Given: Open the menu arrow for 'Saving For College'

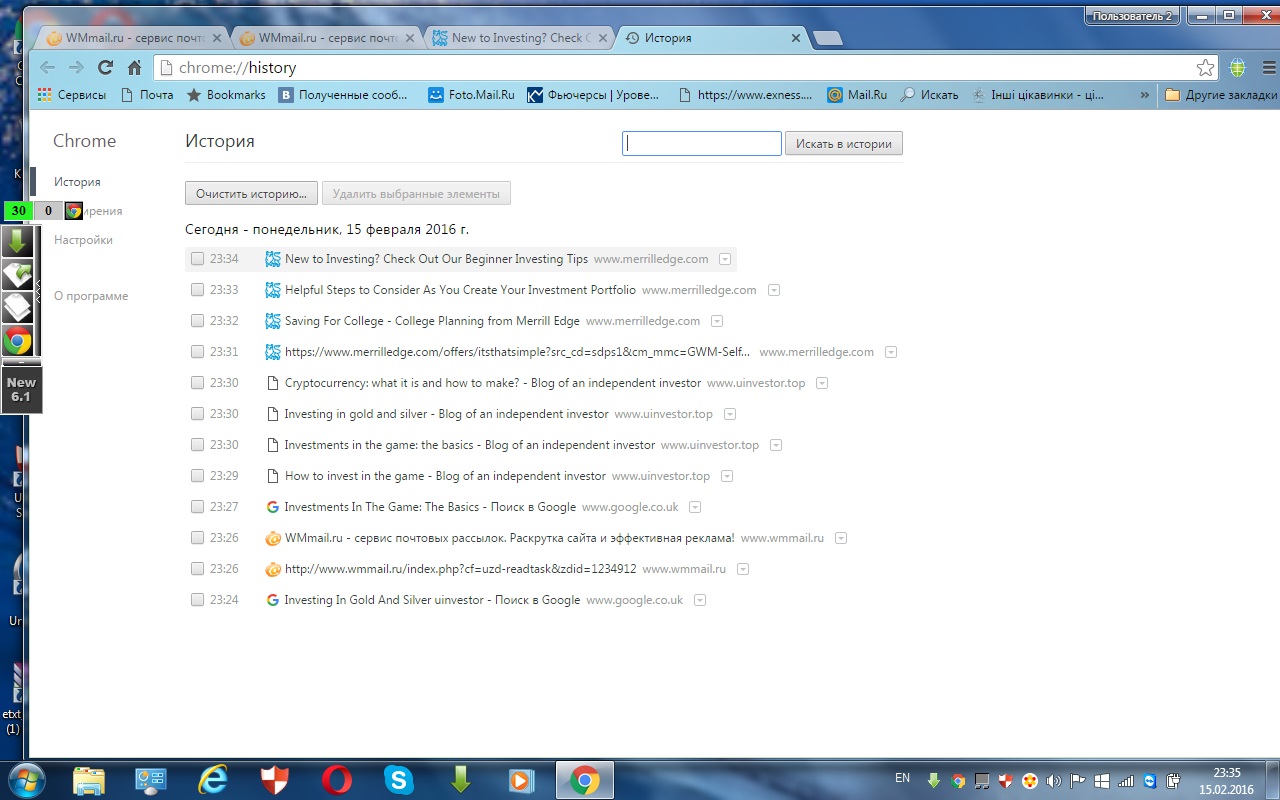Looking at the screenshot, I should pyautogui.click(x=717, y=321).
